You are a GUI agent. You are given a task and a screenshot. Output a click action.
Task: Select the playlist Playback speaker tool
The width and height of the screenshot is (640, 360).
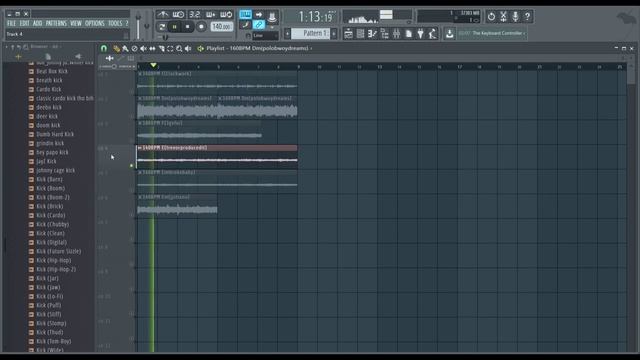click(188, 49)
